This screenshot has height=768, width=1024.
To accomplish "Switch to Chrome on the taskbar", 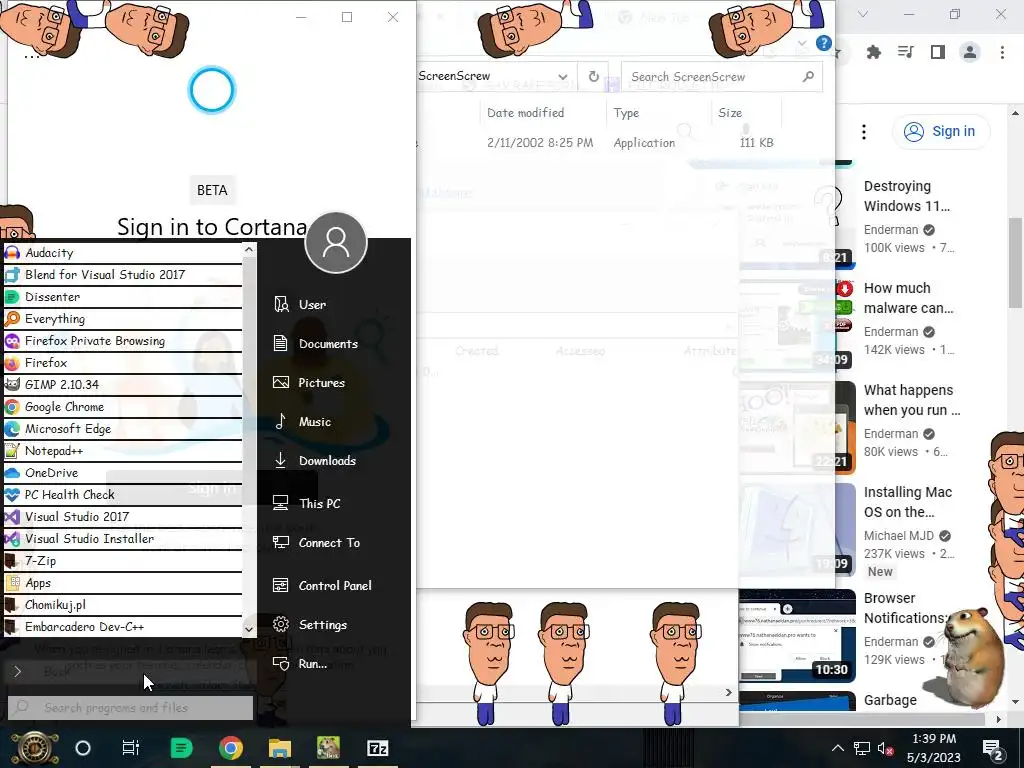I will tap(231, 748).
